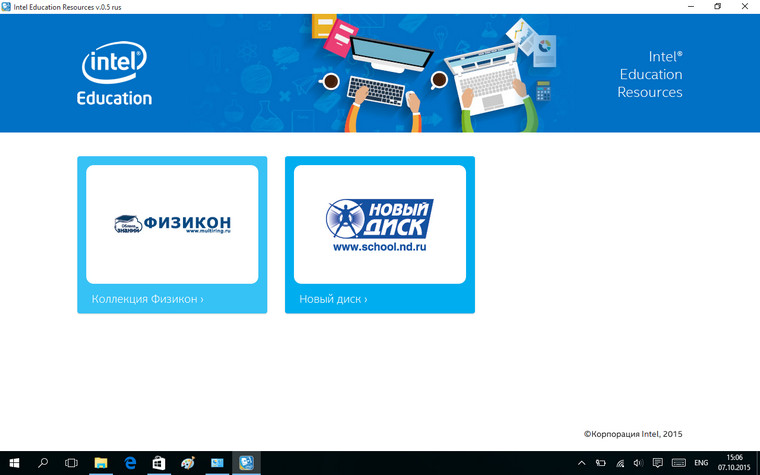Open the Windows Start menu
Image resolution: width=760 pixels, height=475 pixels.
tap(14, 463)
